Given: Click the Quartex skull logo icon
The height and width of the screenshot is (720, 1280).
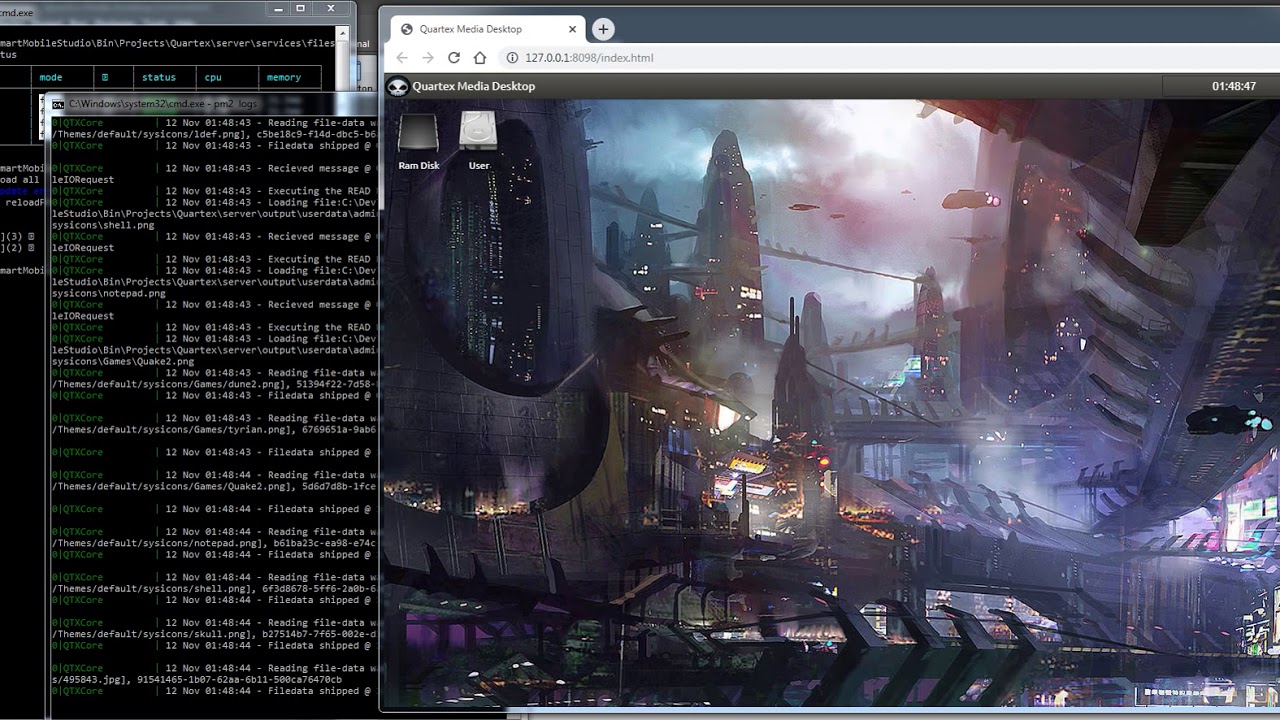Looking at the screenshot, I should (398, 87).
